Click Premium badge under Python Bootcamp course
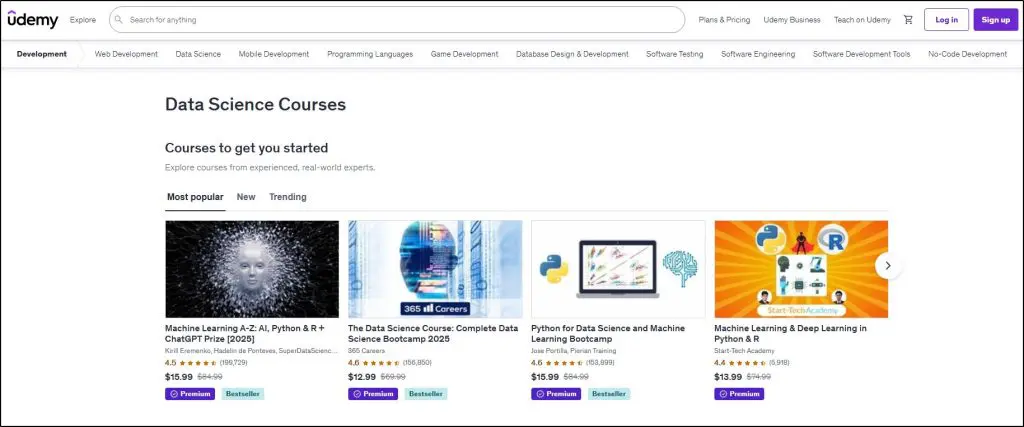Screen dimensions: 1024x427 coord(556,394)
